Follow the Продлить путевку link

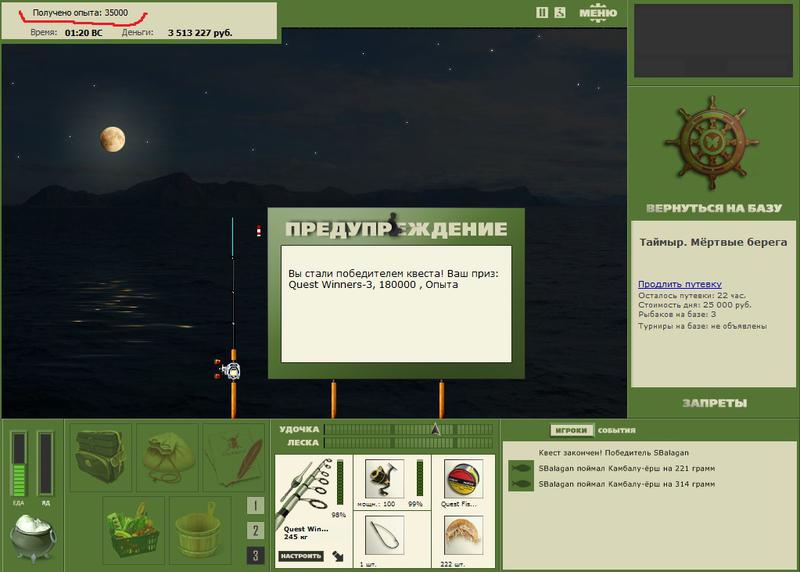pos(680,284)
